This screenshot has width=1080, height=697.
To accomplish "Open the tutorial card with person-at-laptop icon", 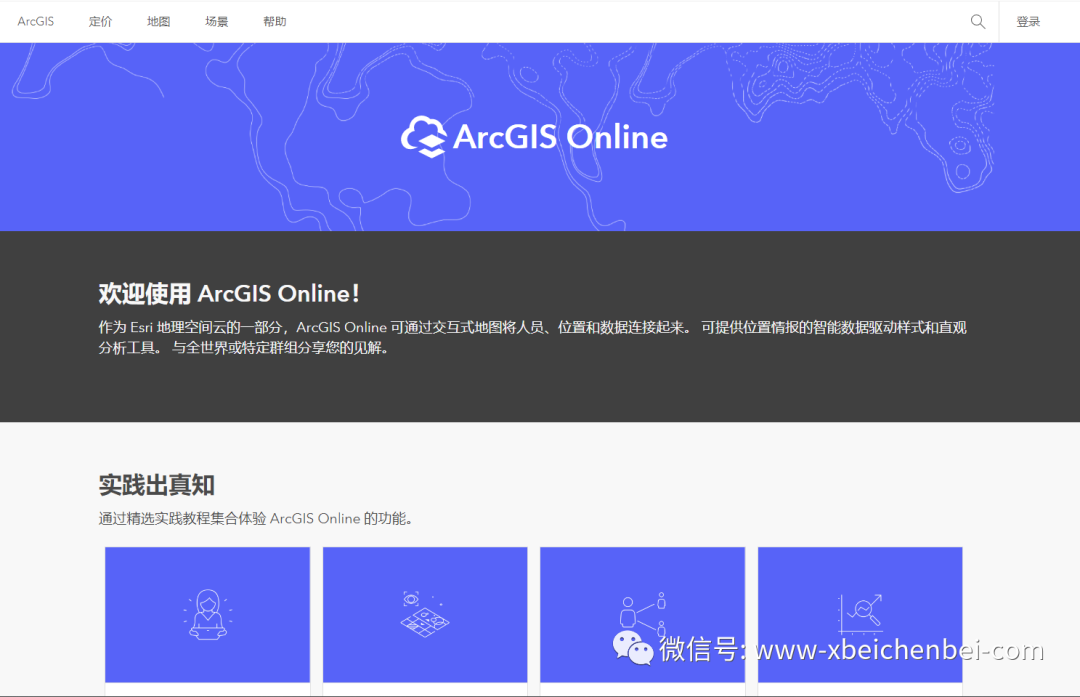I will click(207, 614).
